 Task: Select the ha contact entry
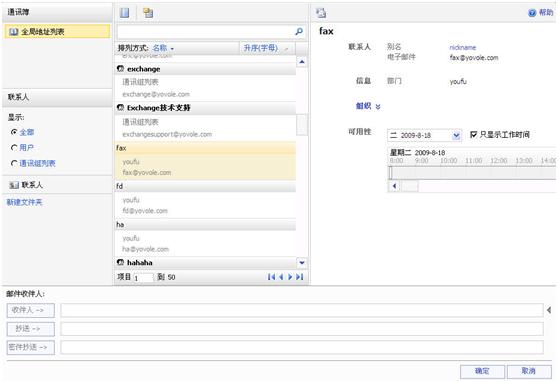[x=206, y=237]
